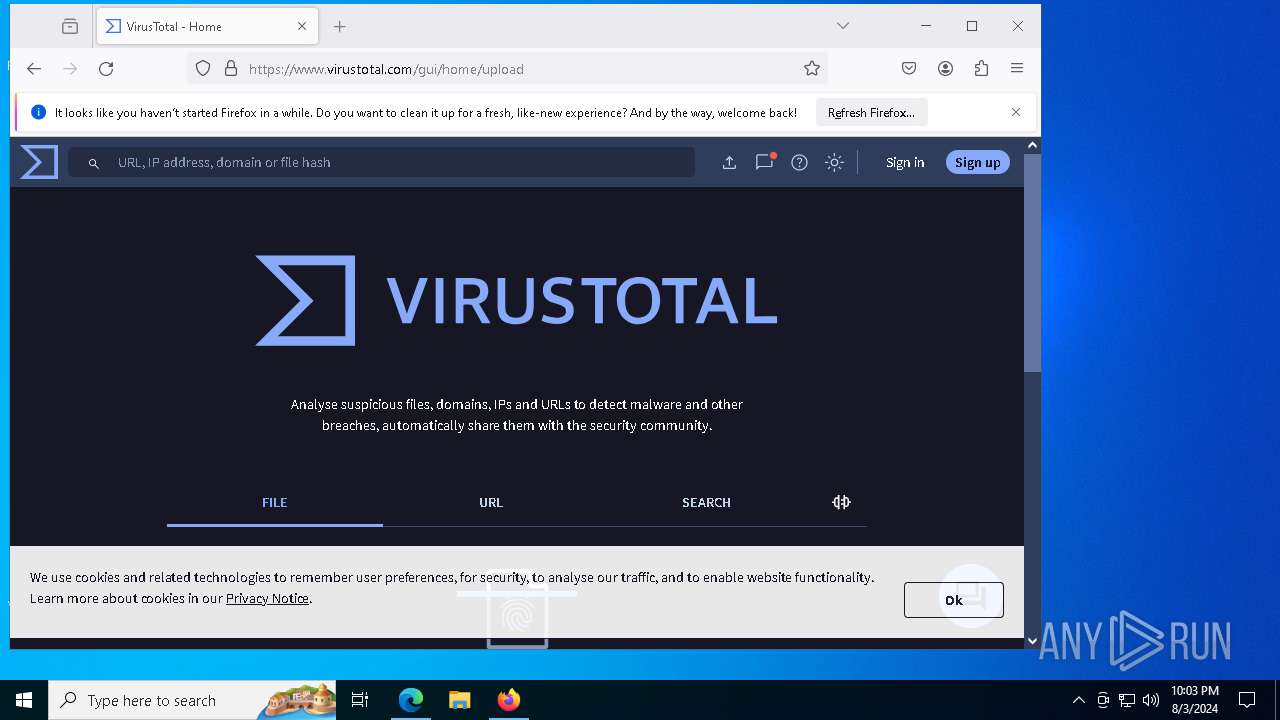Open the notifications chat icon

[764, 162]
